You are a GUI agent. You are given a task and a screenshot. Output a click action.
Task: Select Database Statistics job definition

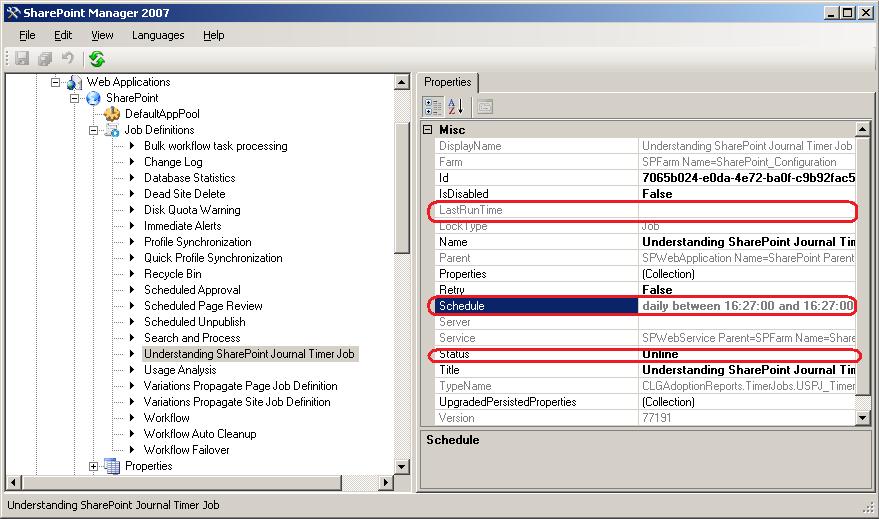tap(189, 178)
